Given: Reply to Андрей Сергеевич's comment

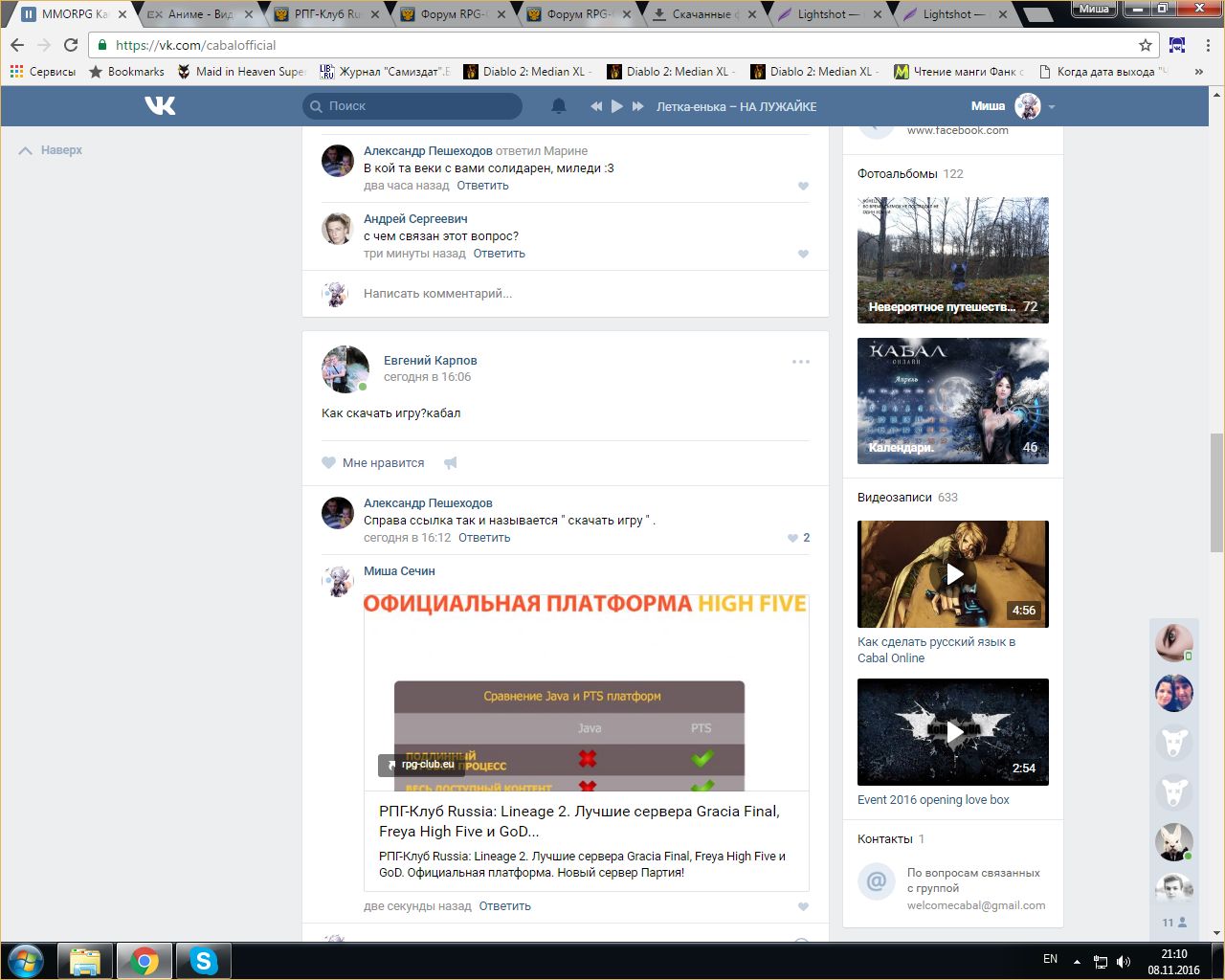Looking at the screenshot, I should click(x=499, y=254).
